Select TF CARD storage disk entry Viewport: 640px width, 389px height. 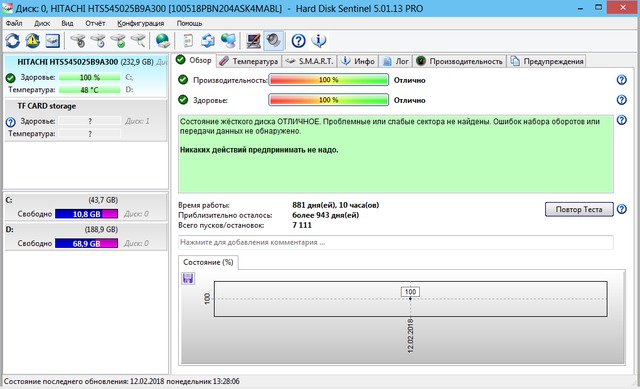tap(85, 120)
